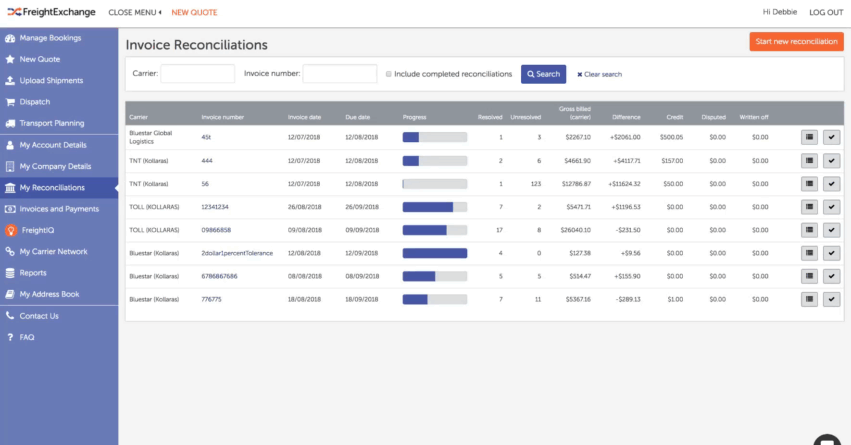Open invoice 12341234 link

click(x=215, y=207)
